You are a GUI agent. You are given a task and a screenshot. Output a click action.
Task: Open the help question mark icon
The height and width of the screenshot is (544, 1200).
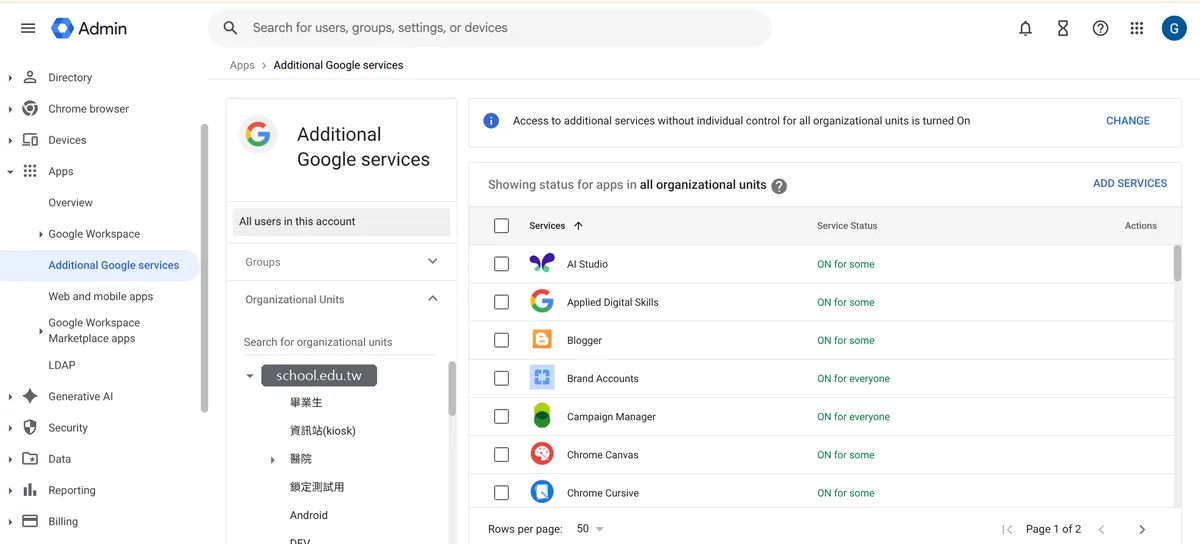1100,28
